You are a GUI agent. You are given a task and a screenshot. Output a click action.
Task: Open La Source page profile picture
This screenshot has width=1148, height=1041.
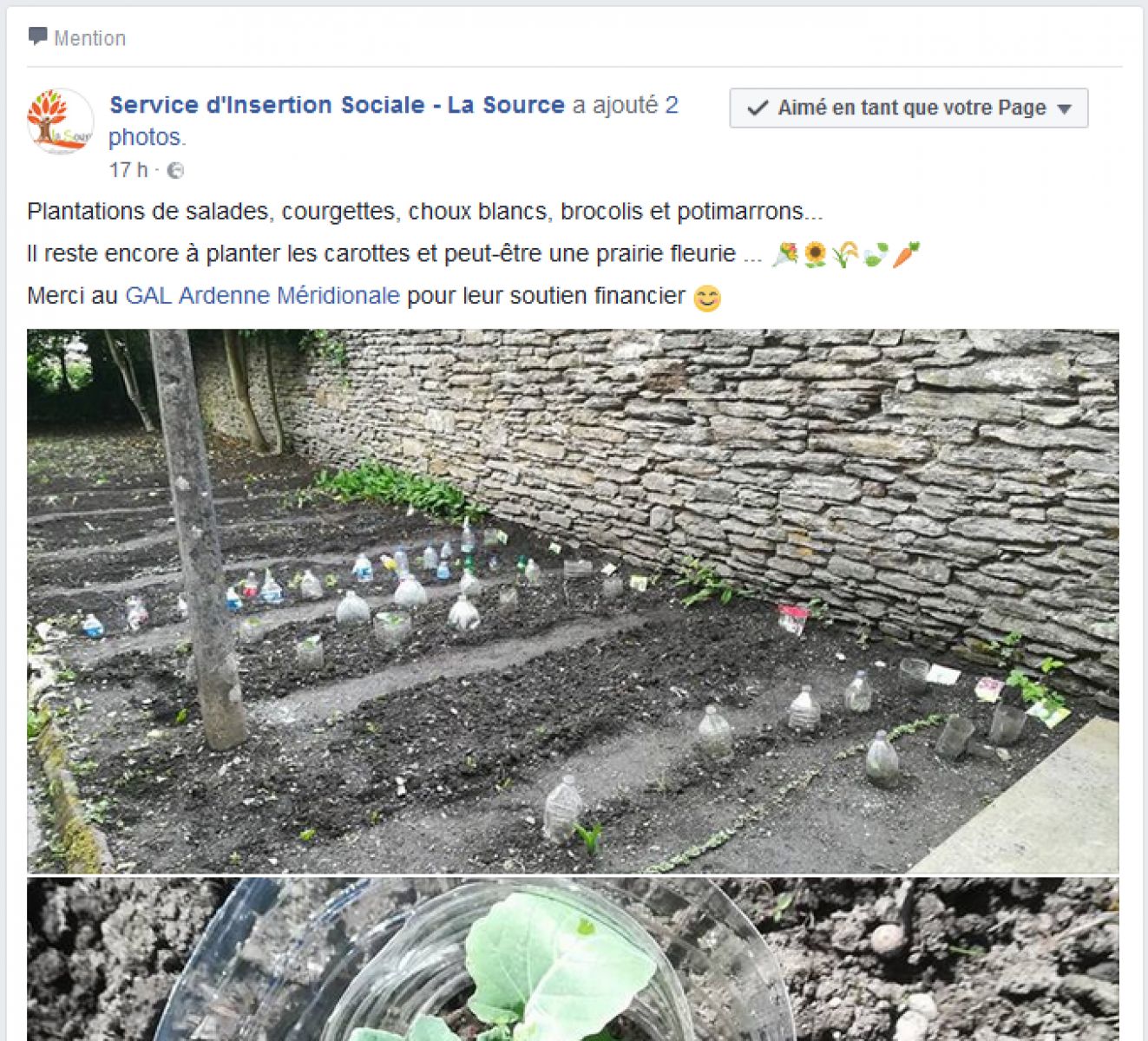(x=60, y=121)
